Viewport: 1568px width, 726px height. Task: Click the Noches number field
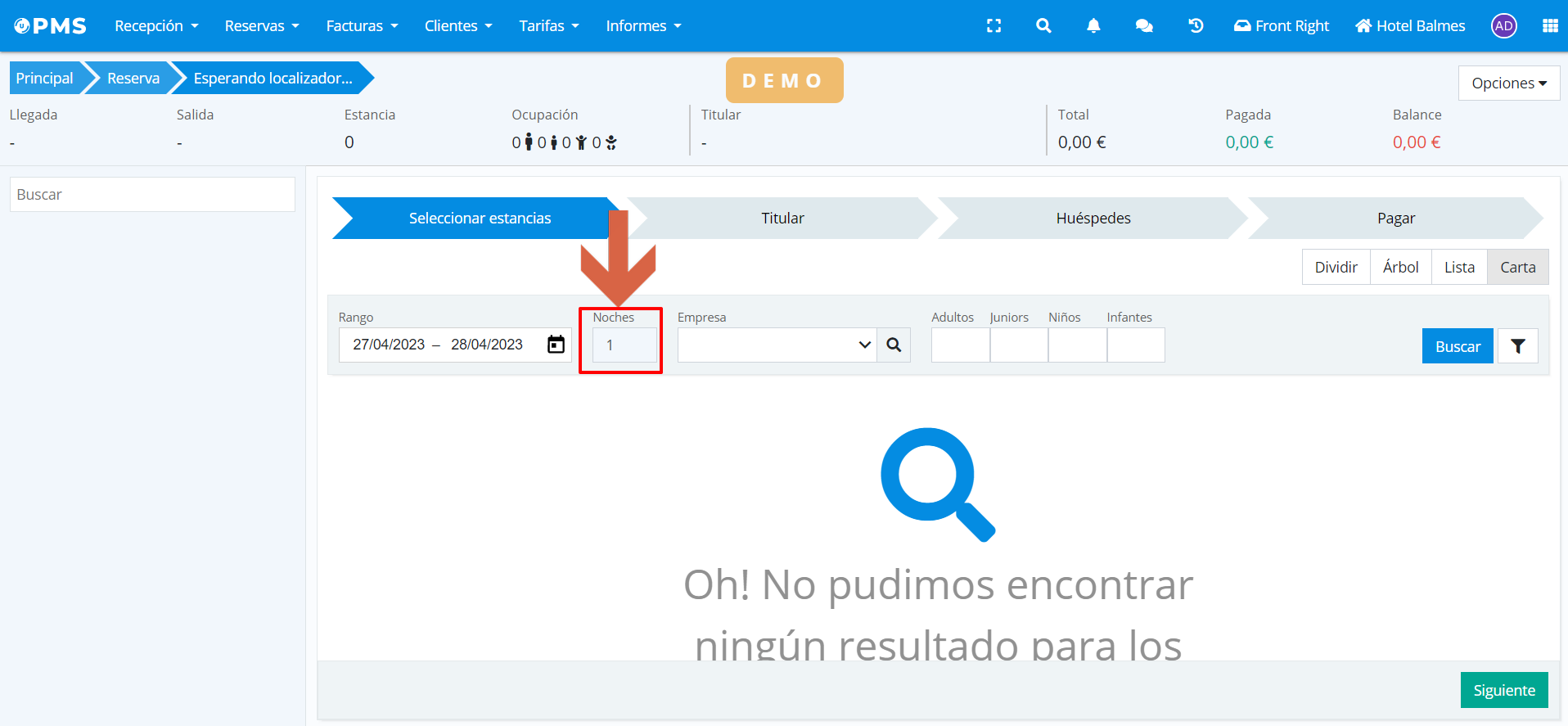(x=624, y=345)
